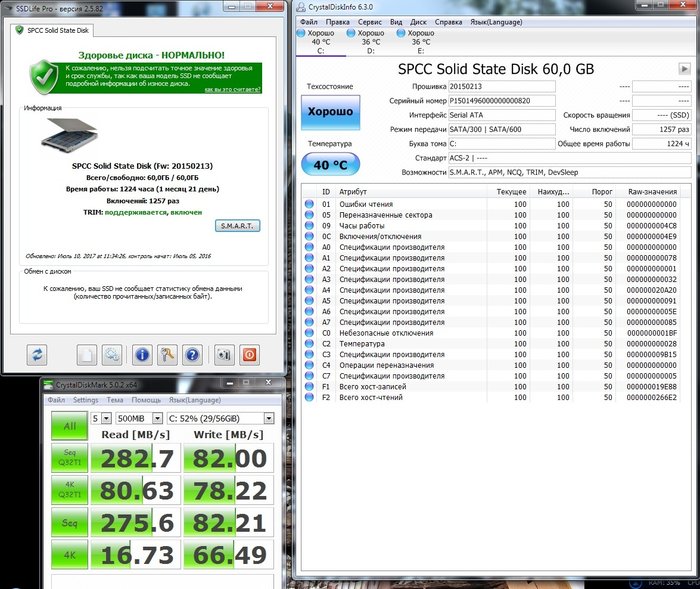Open Язык(Language) menu in CrystalDiskMark
700x589 pixels.
click(x=195, y=400)
